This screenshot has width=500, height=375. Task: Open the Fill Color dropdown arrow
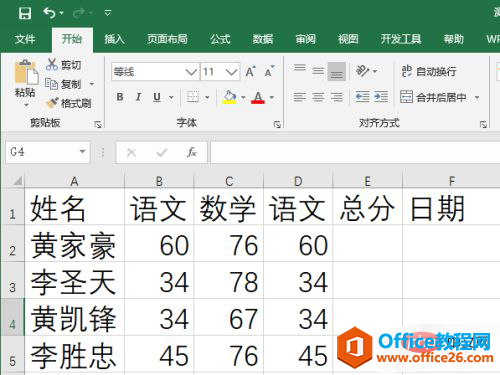coord(243,97)
